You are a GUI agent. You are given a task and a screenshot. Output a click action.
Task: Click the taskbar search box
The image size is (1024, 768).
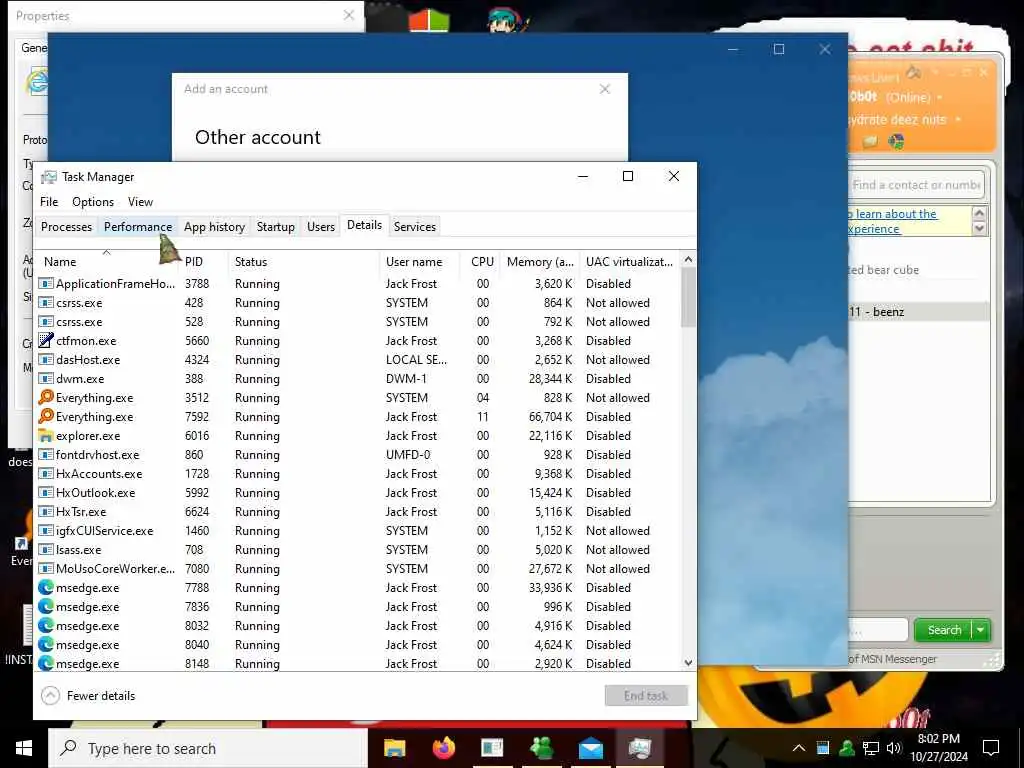coord(208,748)
